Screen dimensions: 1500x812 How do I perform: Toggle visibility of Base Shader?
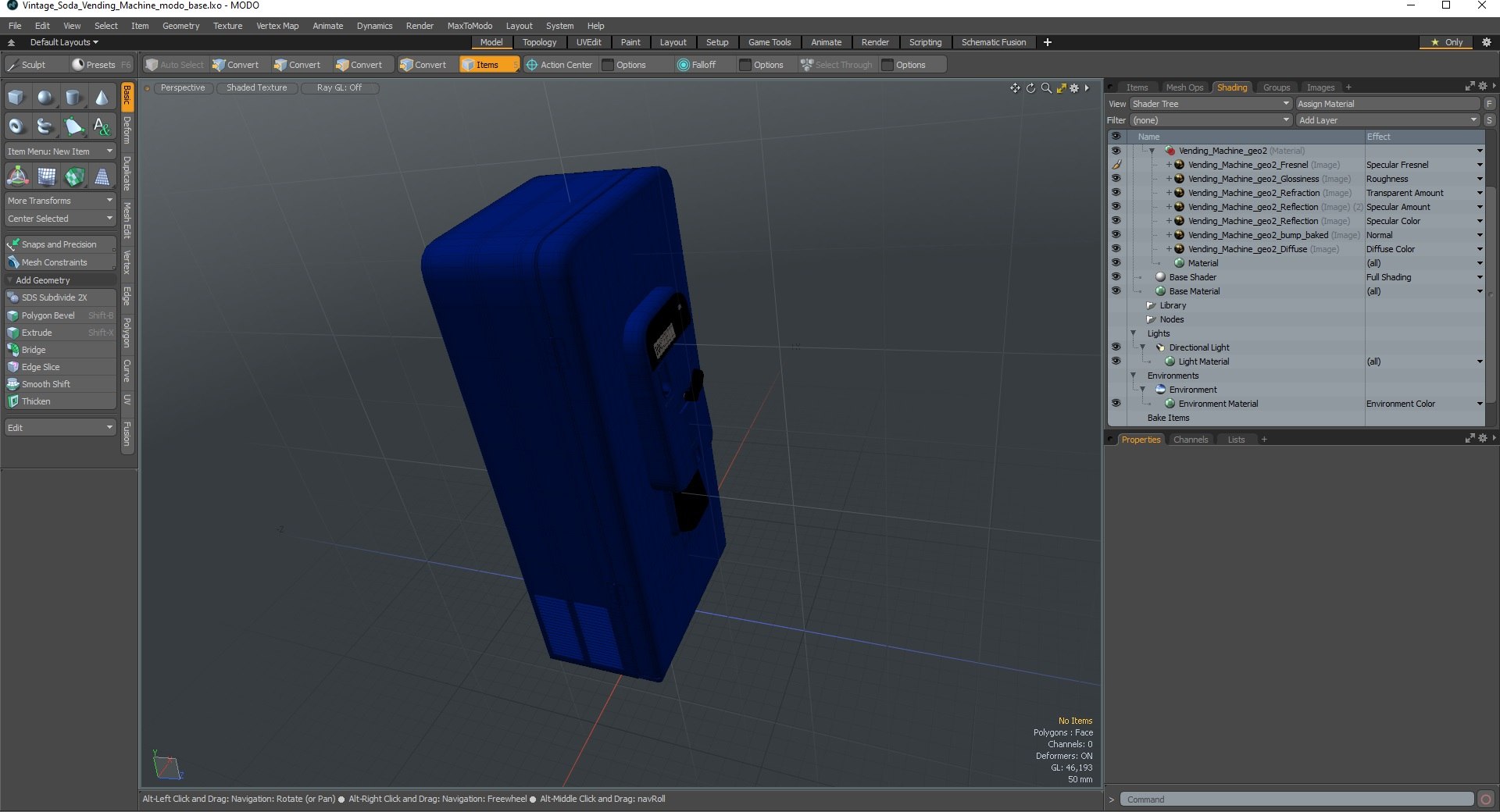[1116, 277]
